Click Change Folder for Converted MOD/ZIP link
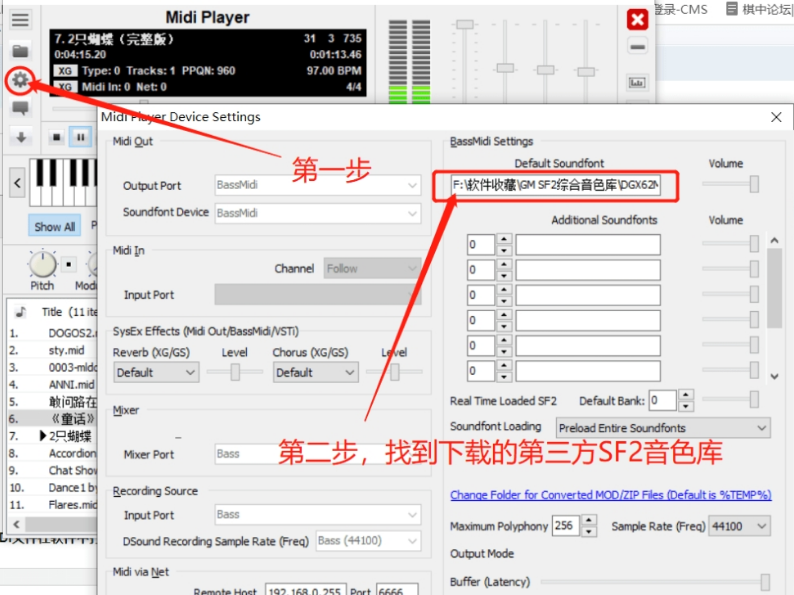794x595 pixels. [x=610, y=495]
